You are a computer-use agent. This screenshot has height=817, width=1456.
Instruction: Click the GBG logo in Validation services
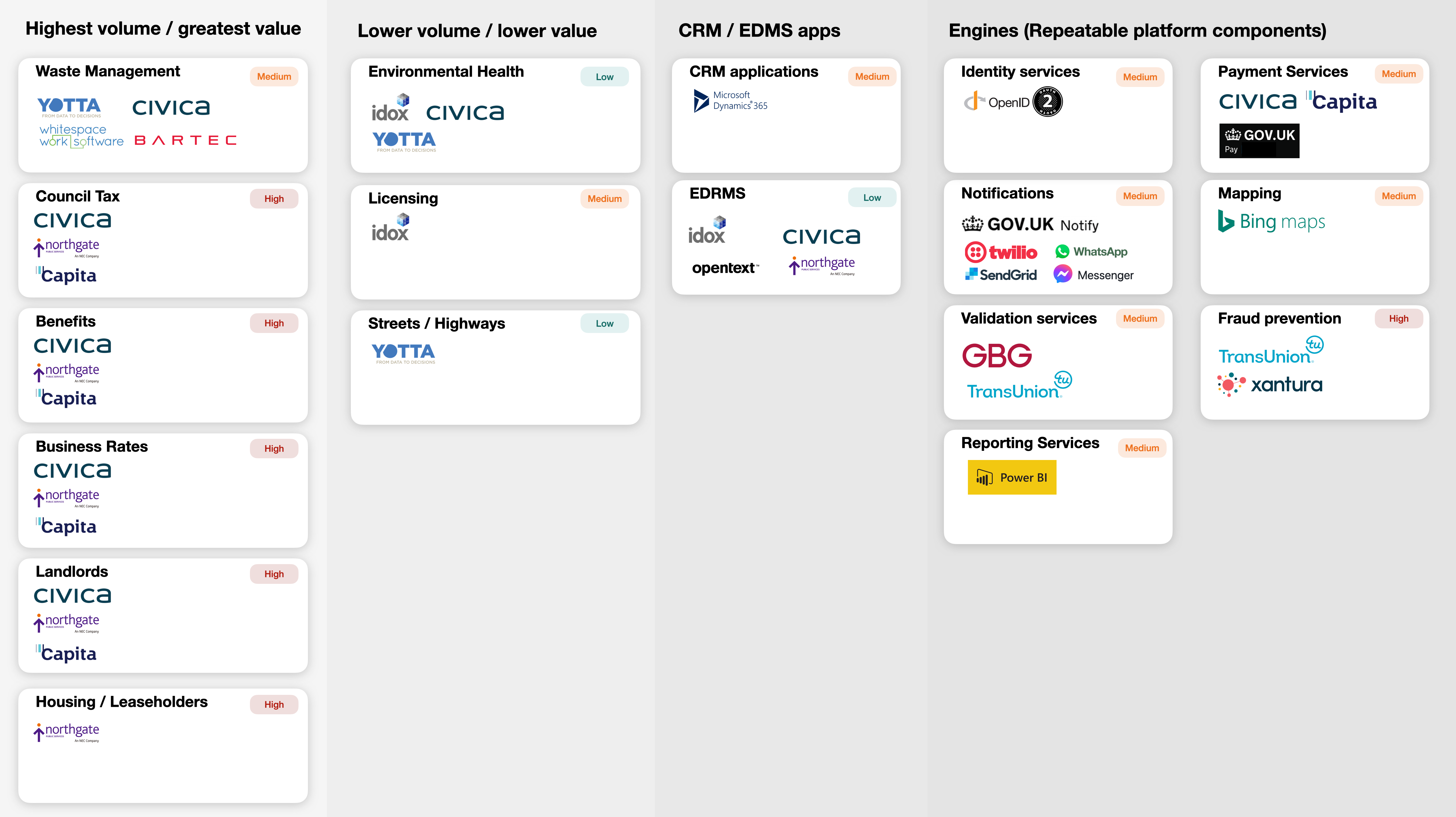click(997, 356)
